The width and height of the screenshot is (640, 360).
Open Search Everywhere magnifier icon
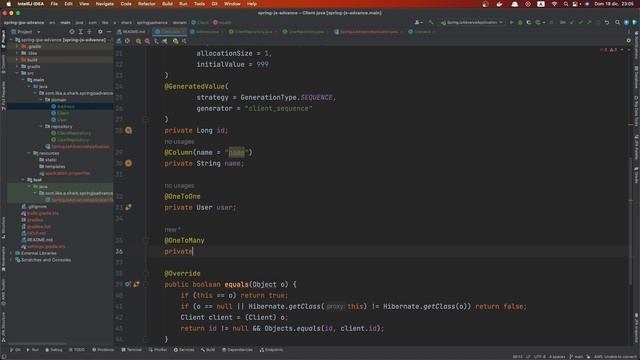click(x=618, y=22)
